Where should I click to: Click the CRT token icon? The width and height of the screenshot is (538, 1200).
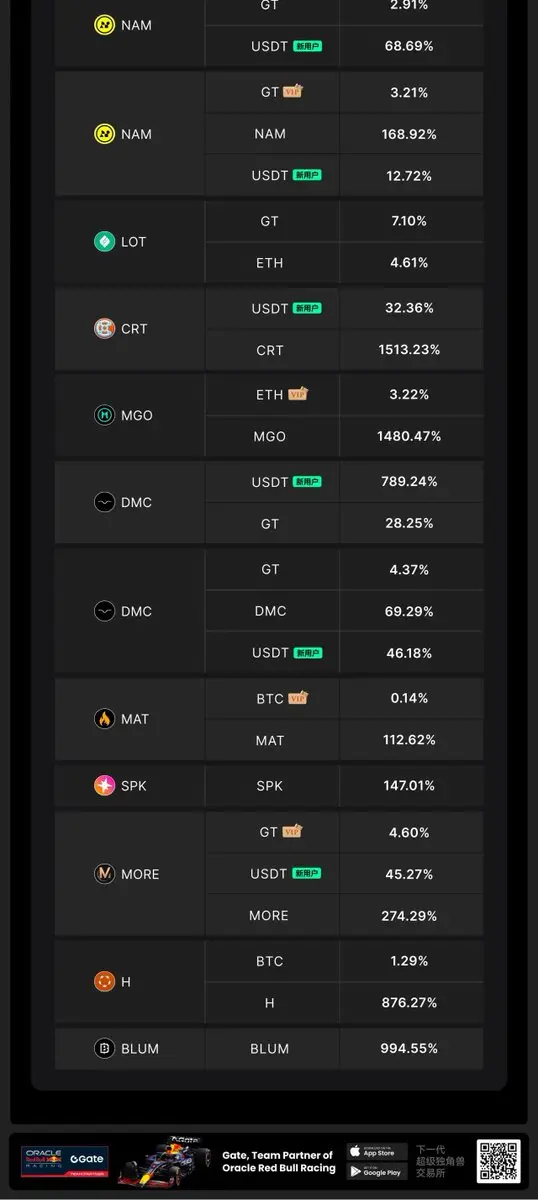105,329
